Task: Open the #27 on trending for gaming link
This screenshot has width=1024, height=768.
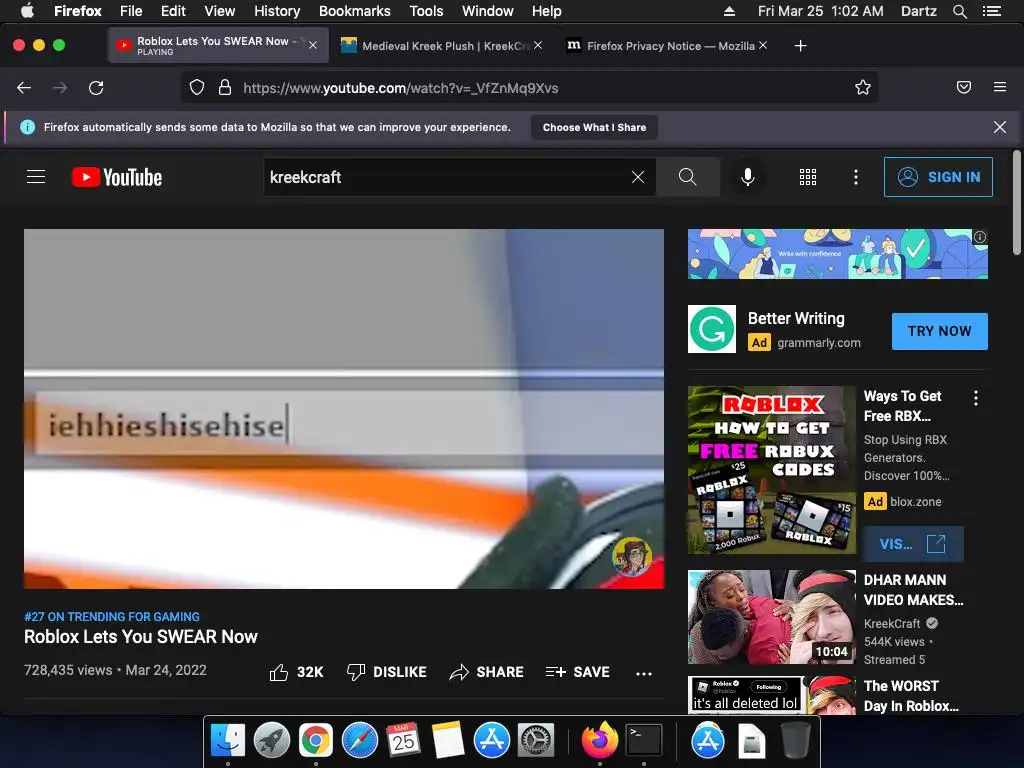Action: tap(112, 616)
